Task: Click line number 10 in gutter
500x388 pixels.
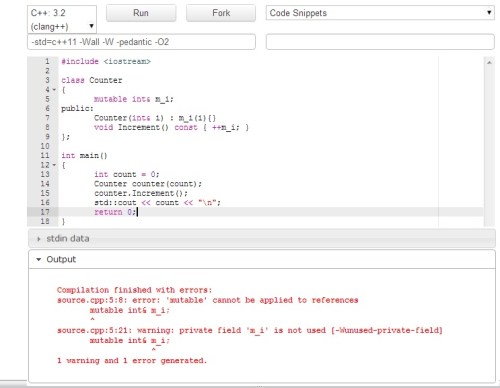Action: point(45,146)
